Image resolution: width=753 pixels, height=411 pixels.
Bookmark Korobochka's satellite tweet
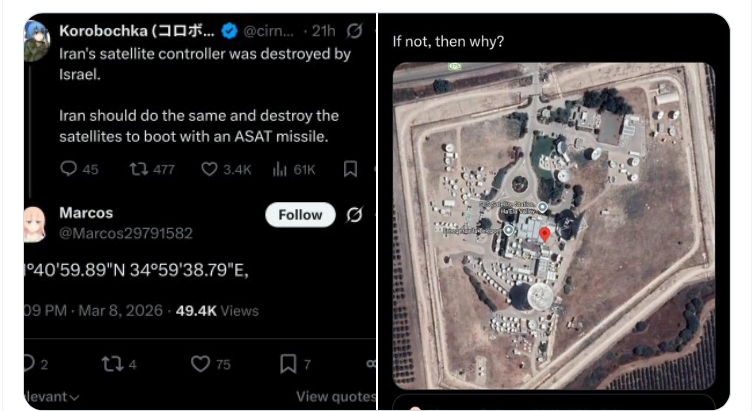pos(350,169)
